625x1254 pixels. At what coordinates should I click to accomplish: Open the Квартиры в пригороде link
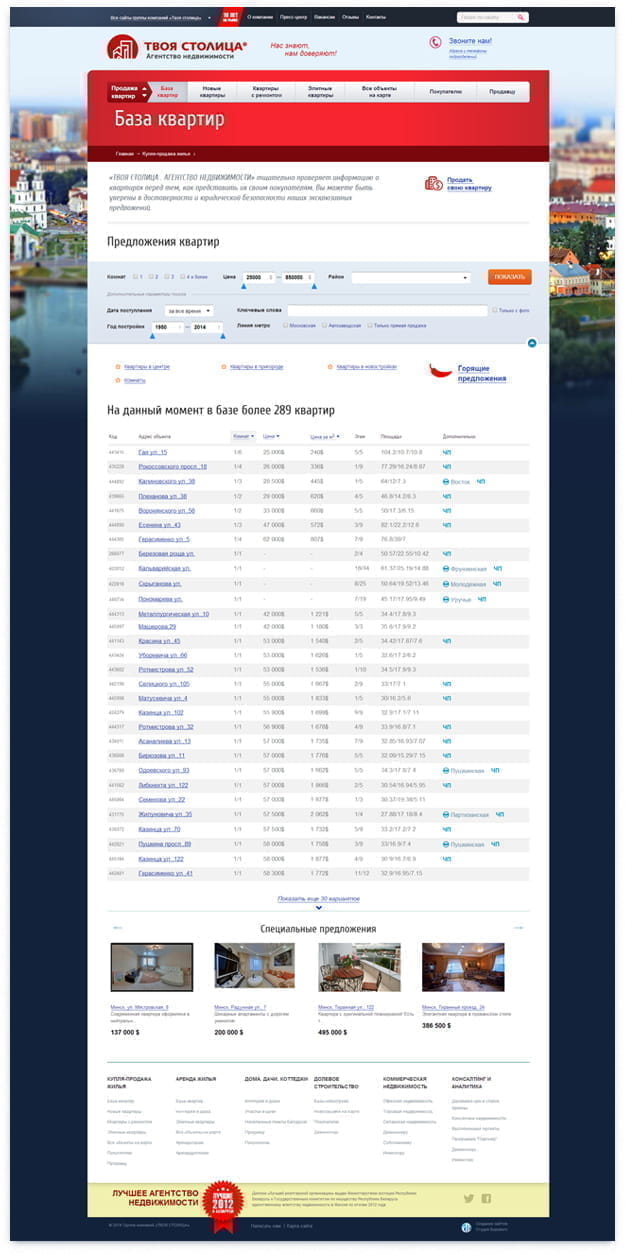(x=256, y=367)
